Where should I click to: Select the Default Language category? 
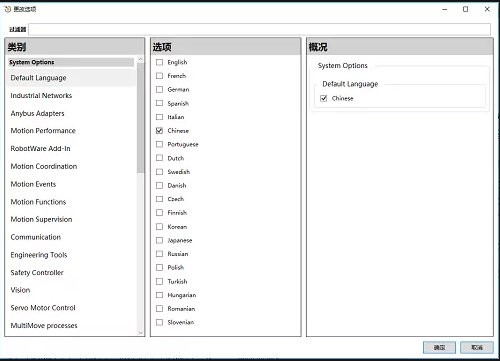click(71, 78)
